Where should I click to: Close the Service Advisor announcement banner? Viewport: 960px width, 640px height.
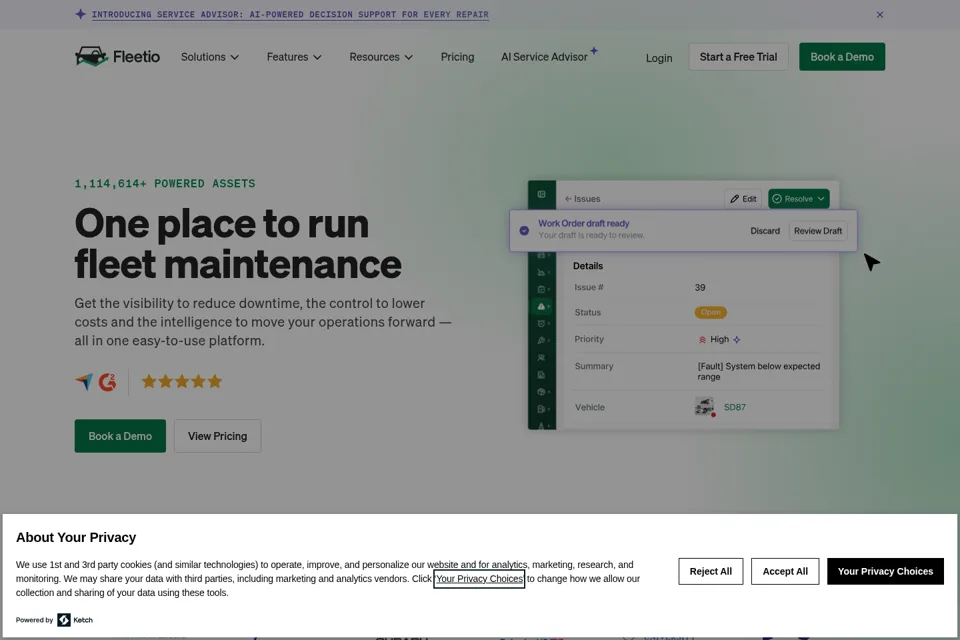(x=879, y=14)
